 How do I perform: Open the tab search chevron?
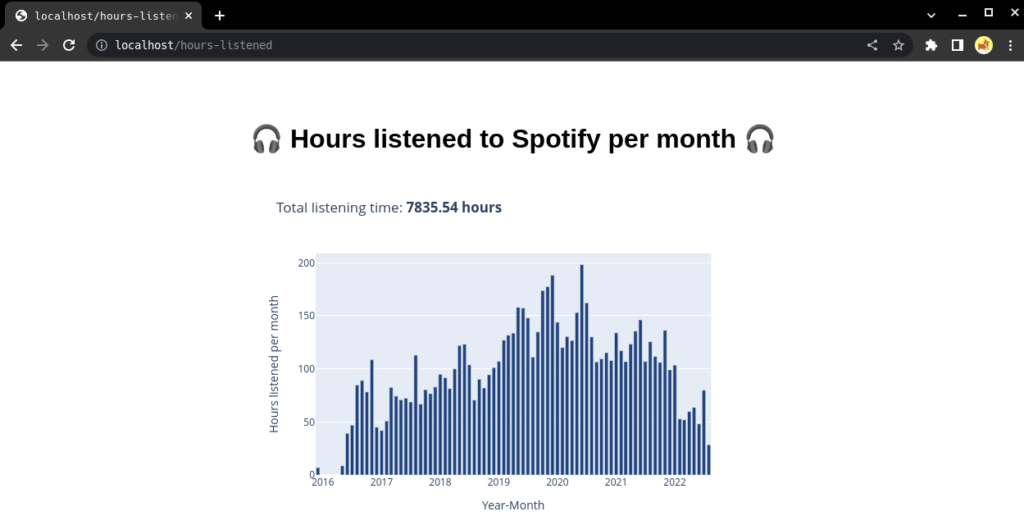(x=931, y=15)
